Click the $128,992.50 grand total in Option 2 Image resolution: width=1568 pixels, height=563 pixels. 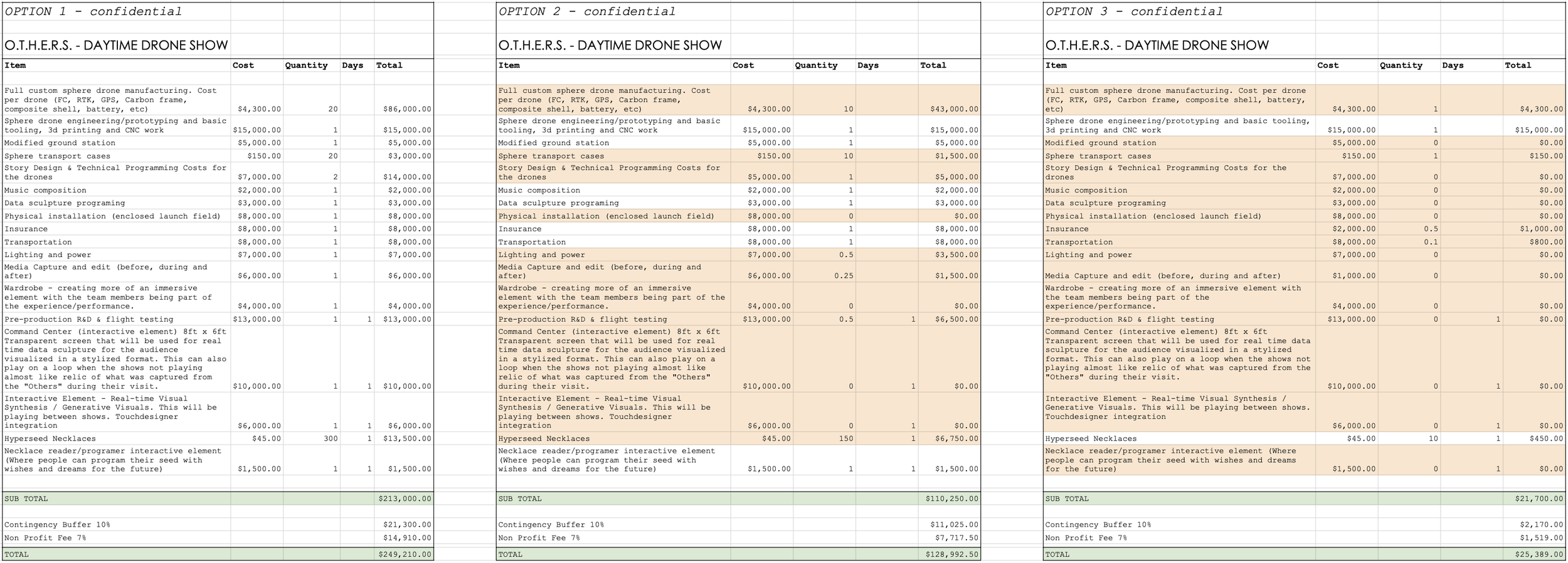(x=951, y=555)
